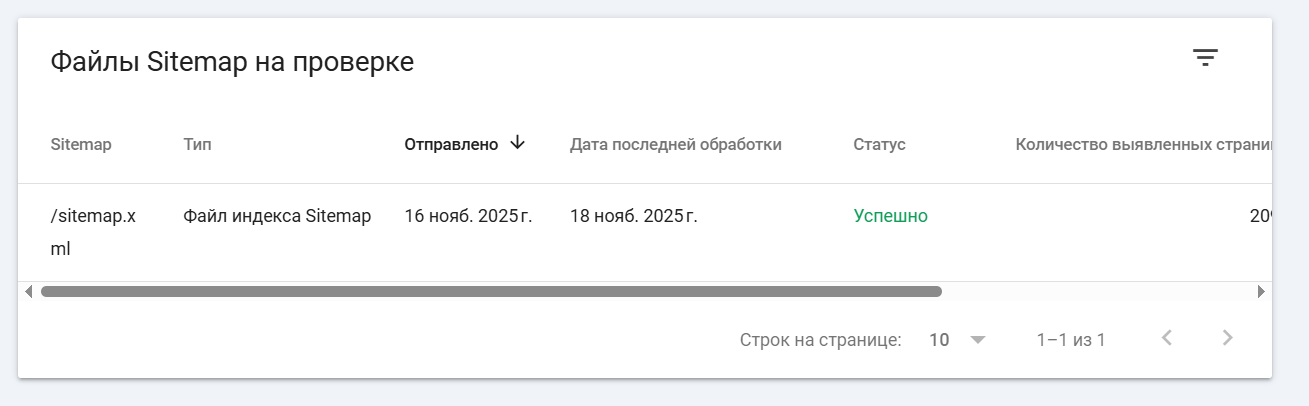Click the Количество выявленных страниц header

click(x=1142, y=144)
